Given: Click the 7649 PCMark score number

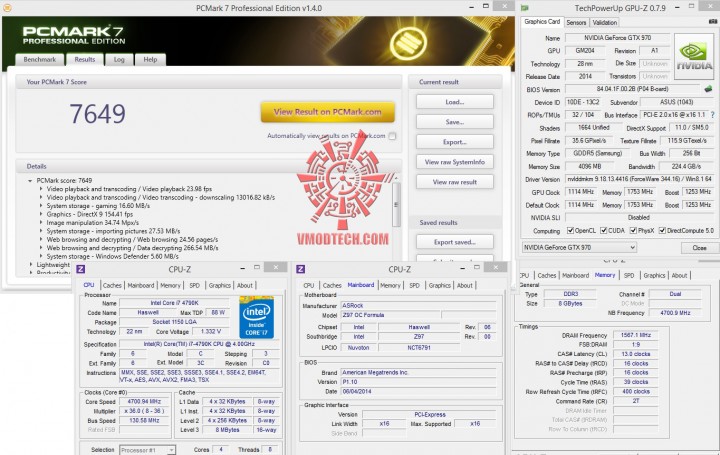Looking at the screenshot, I should click(97, 114).
